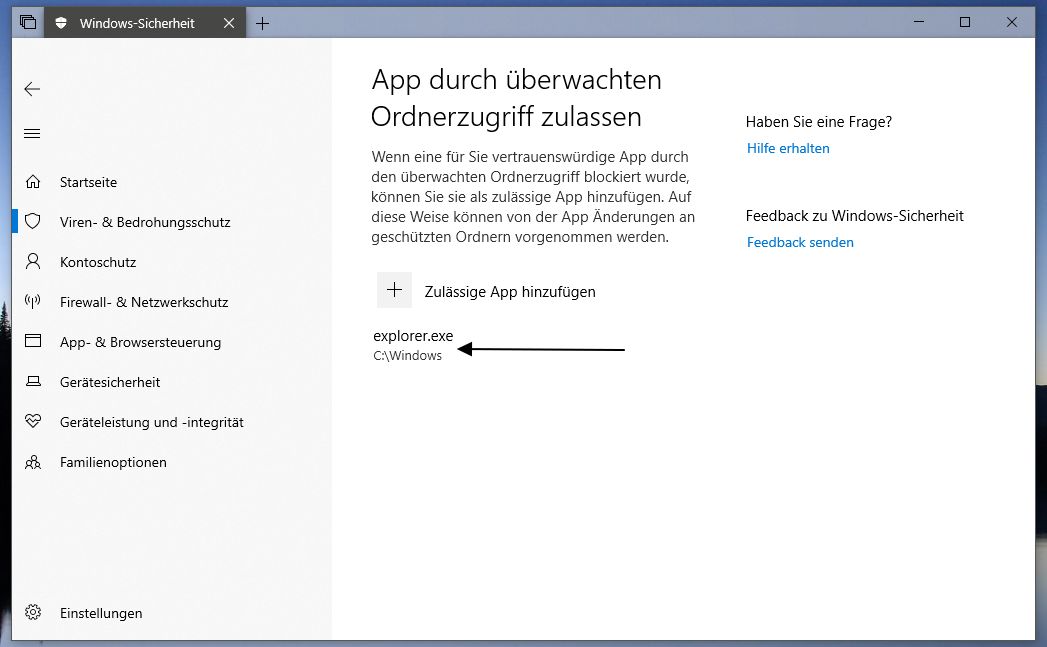Close the Windows-Sicherheit tab
The image size is (1047, 647).
[229, 23]
